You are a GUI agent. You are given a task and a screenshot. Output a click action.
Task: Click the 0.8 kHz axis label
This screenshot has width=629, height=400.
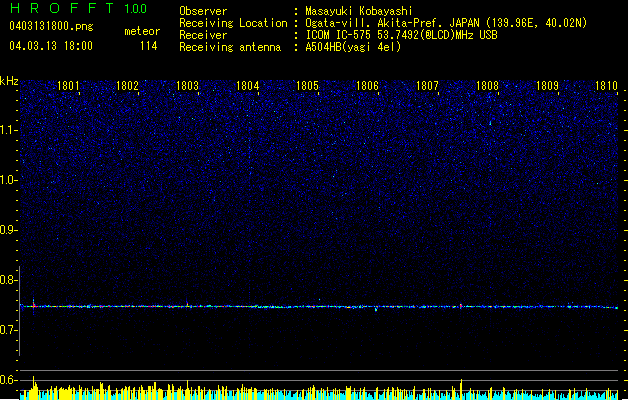[x=9, y=280]
